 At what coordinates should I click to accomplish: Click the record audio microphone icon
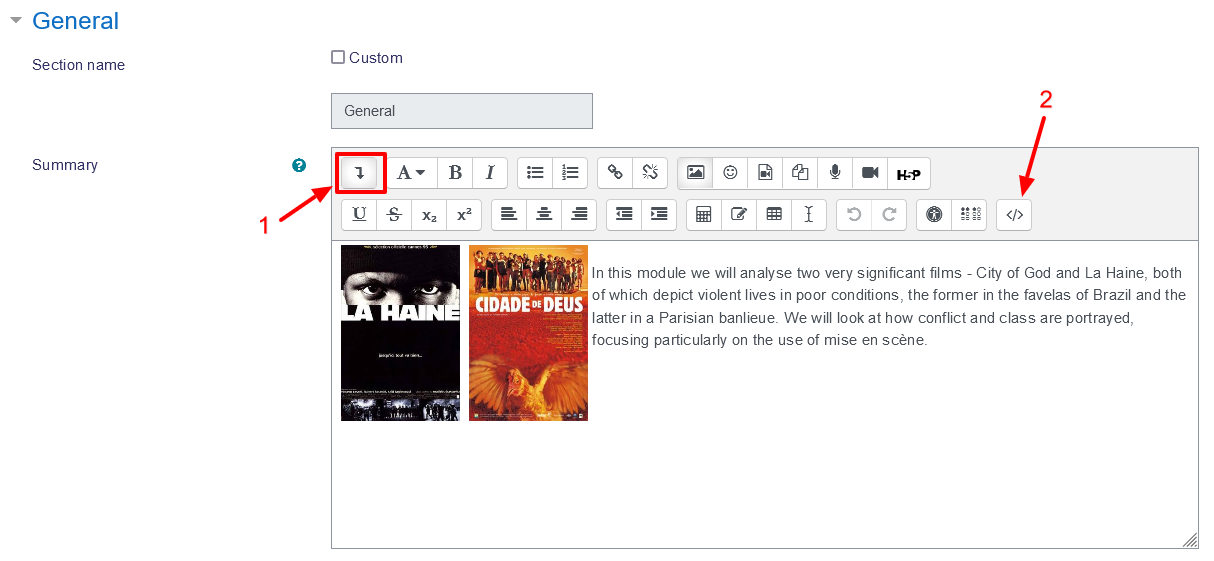(835, 173)
